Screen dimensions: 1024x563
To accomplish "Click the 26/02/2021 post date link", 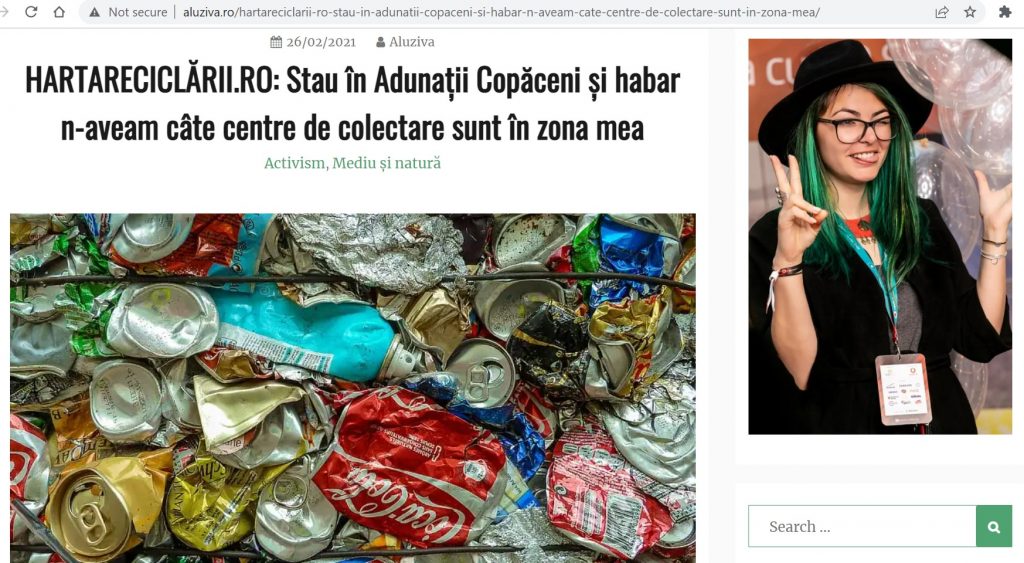I will [321, 42].
